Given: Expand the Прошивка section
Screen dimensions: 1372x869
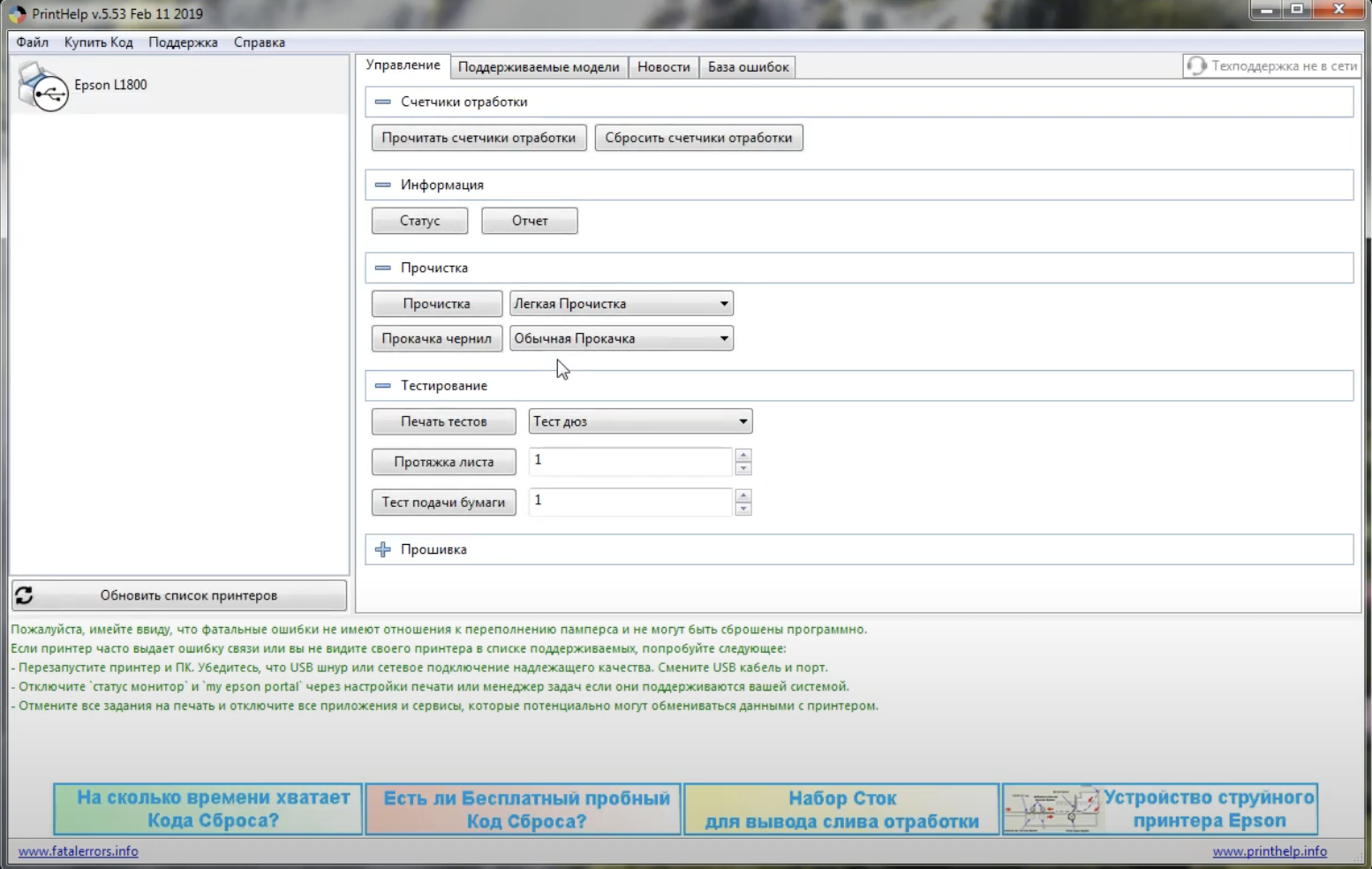Looking at the screenshot, I should pos(382,549).
